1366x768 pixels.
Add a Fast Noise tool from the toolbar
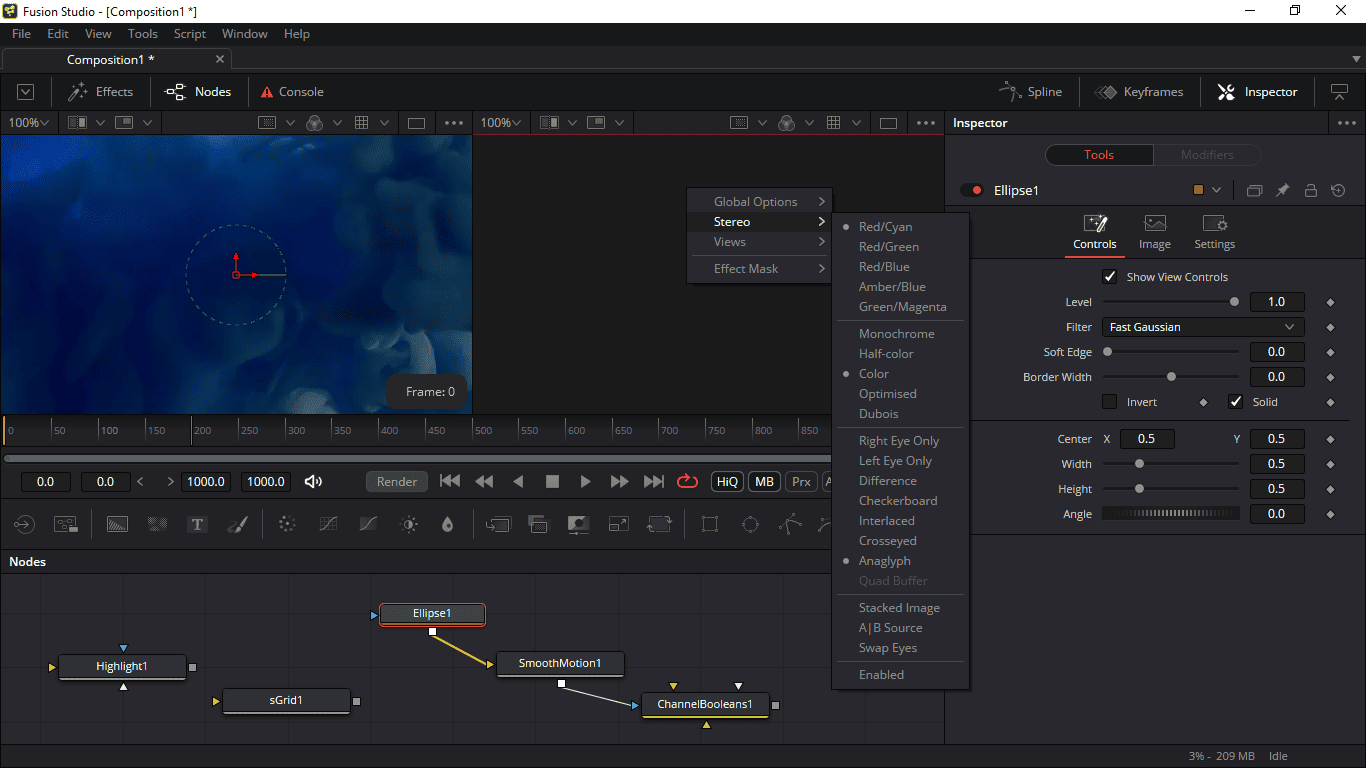(x=157, y=524)
